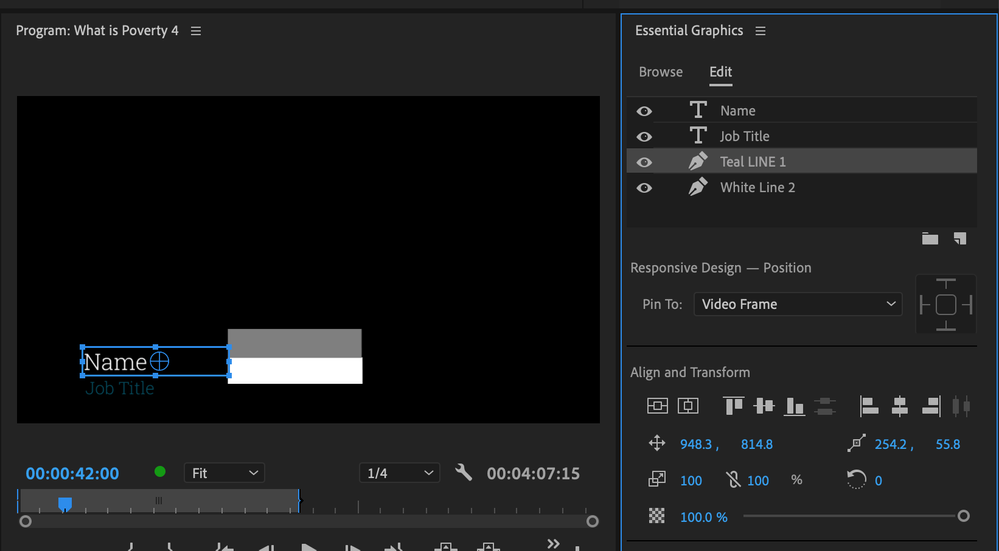Click the Toggle animation for Position icon
The height and width of the screenshot is (551, 999).
point(657,443)
